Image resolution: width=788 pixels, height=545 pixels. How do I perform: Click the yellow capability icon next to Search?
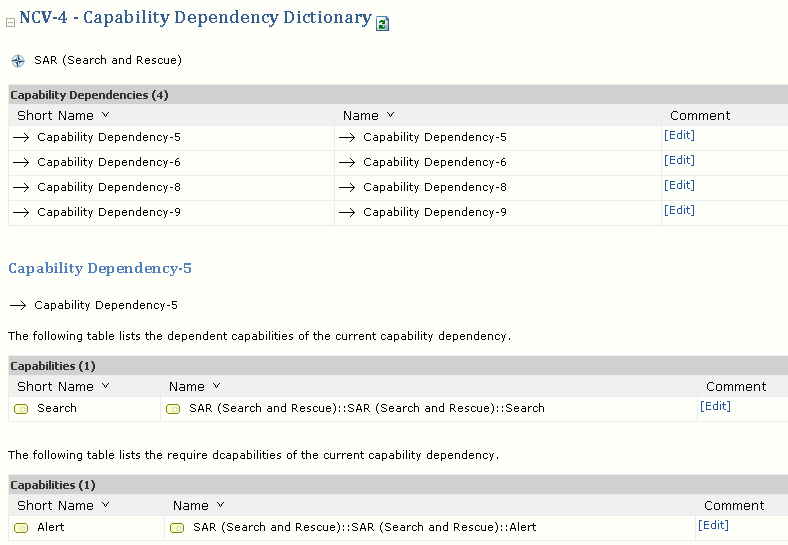(21, 409)
